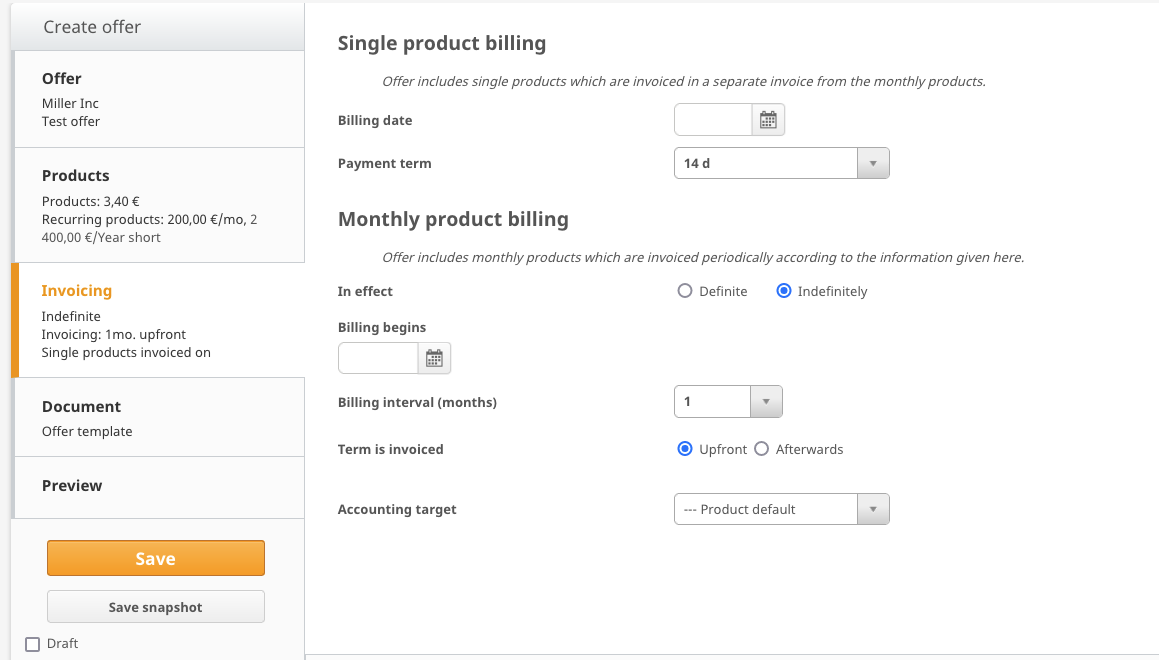This screenshot has width=1159, height=660.
Task: Focus the Billing begins date field
Action: coord(378,358)
